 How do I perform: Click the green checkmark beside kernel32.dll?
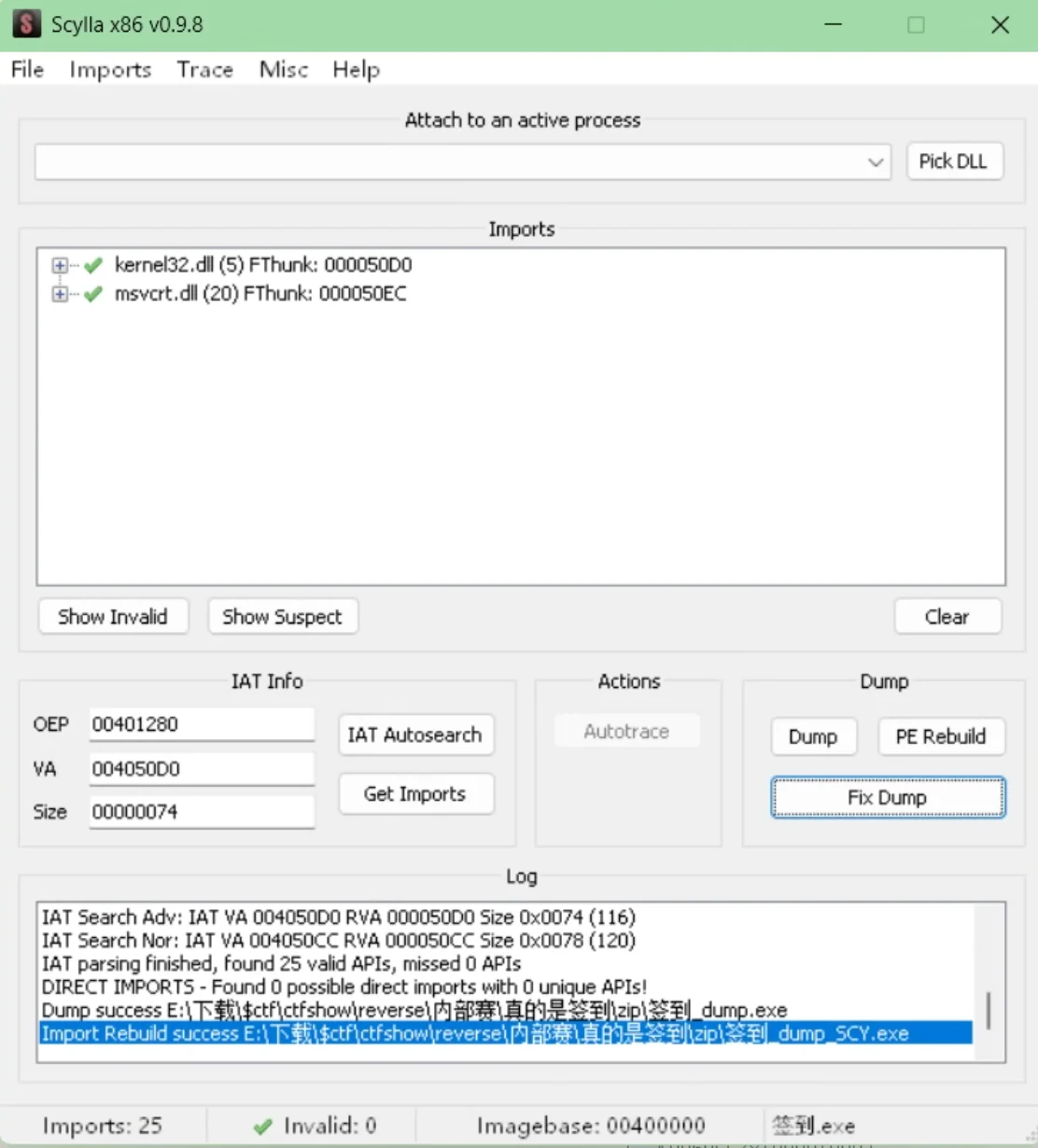point(93,266)
